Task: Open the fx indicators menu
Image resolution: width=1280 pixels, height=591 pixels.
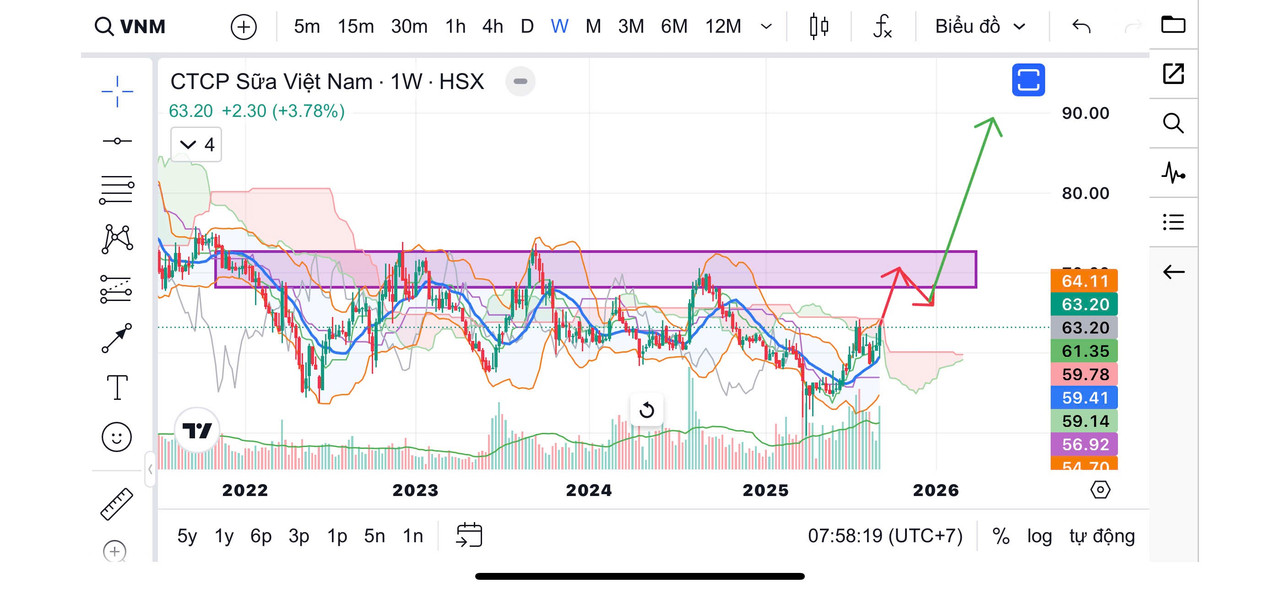Action: (882, 27)
